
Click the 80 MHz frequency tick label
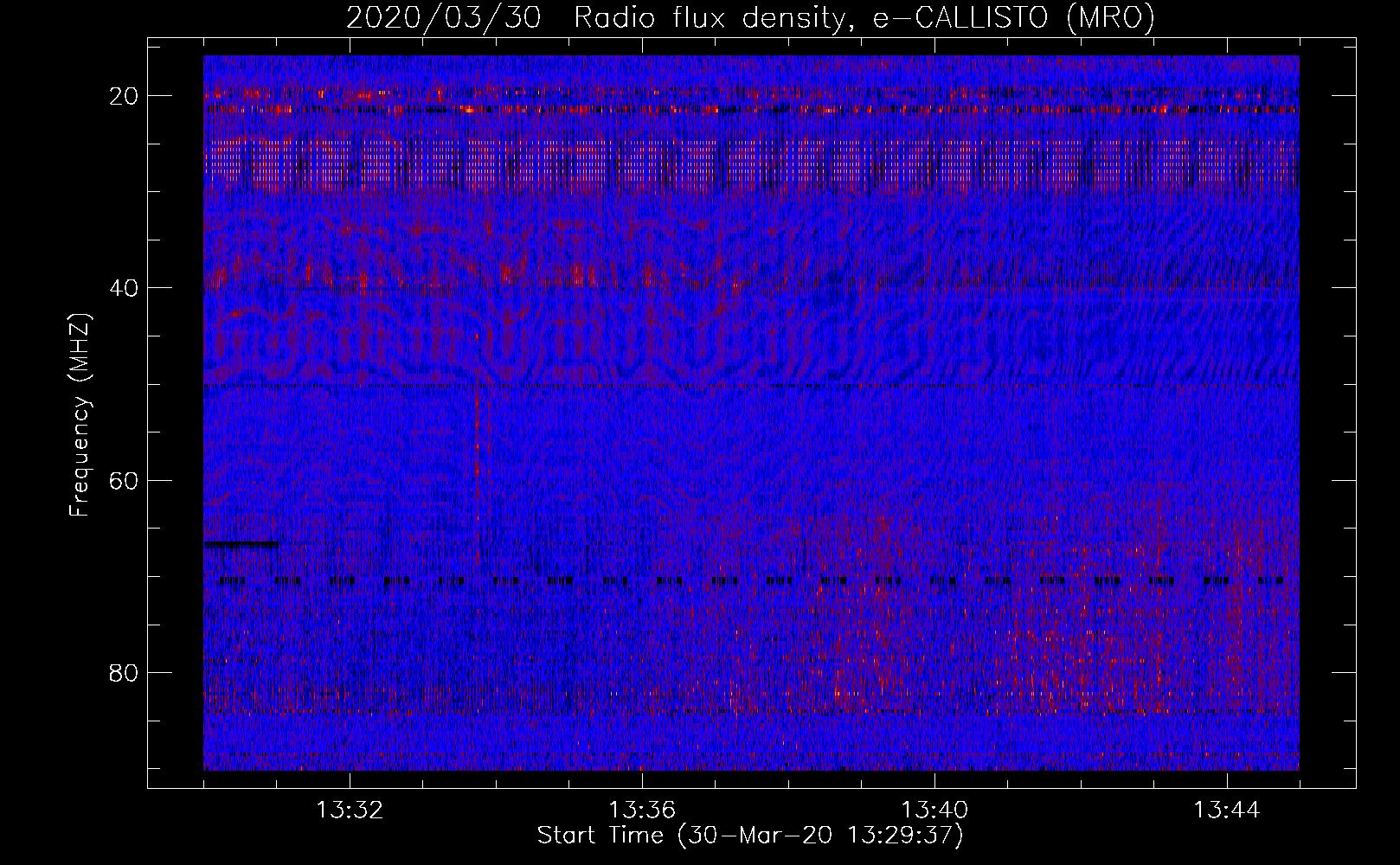click(124, 672)
